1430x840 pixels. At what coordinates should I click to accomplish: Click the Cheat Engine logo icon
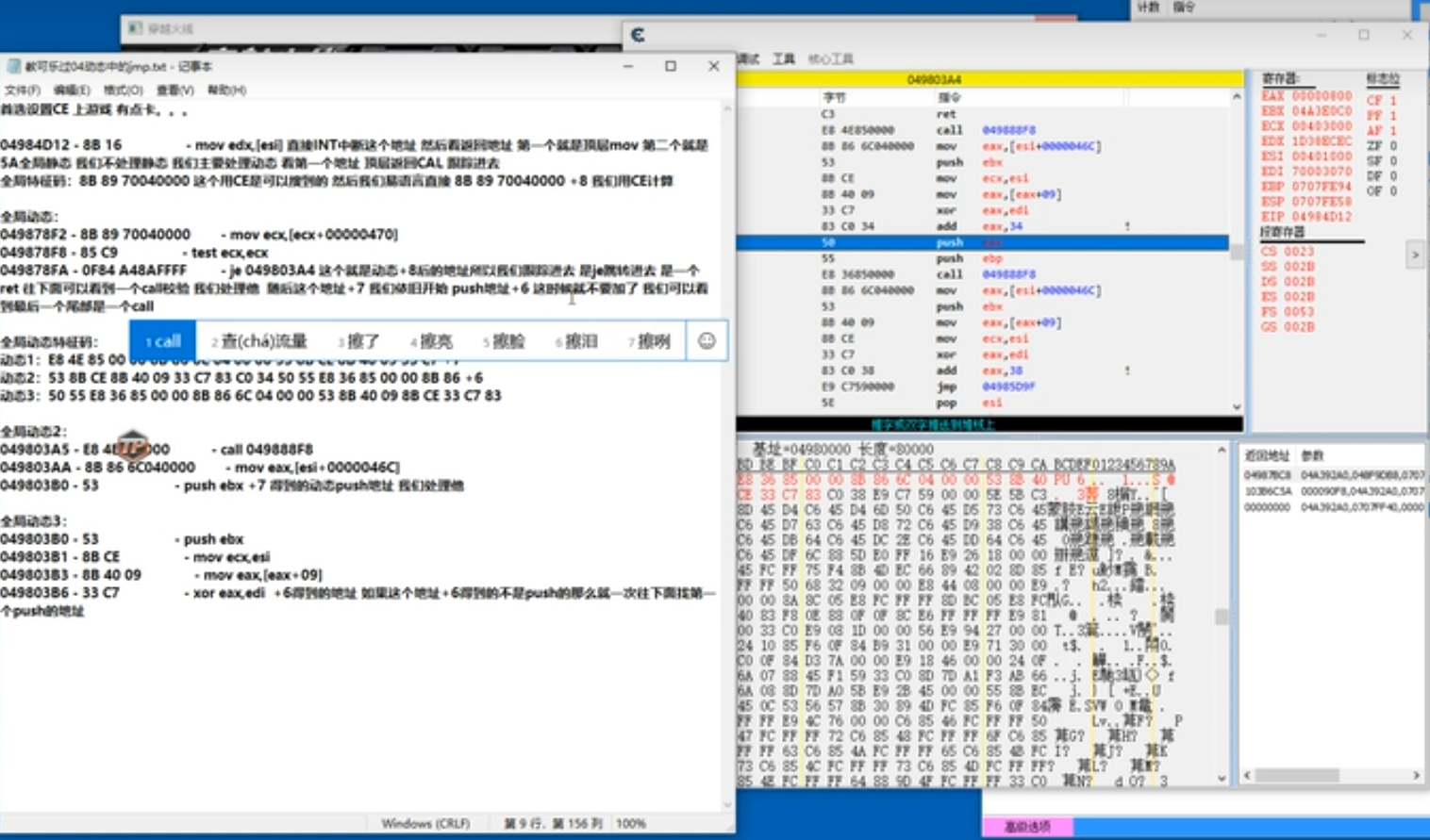[638, 35]
